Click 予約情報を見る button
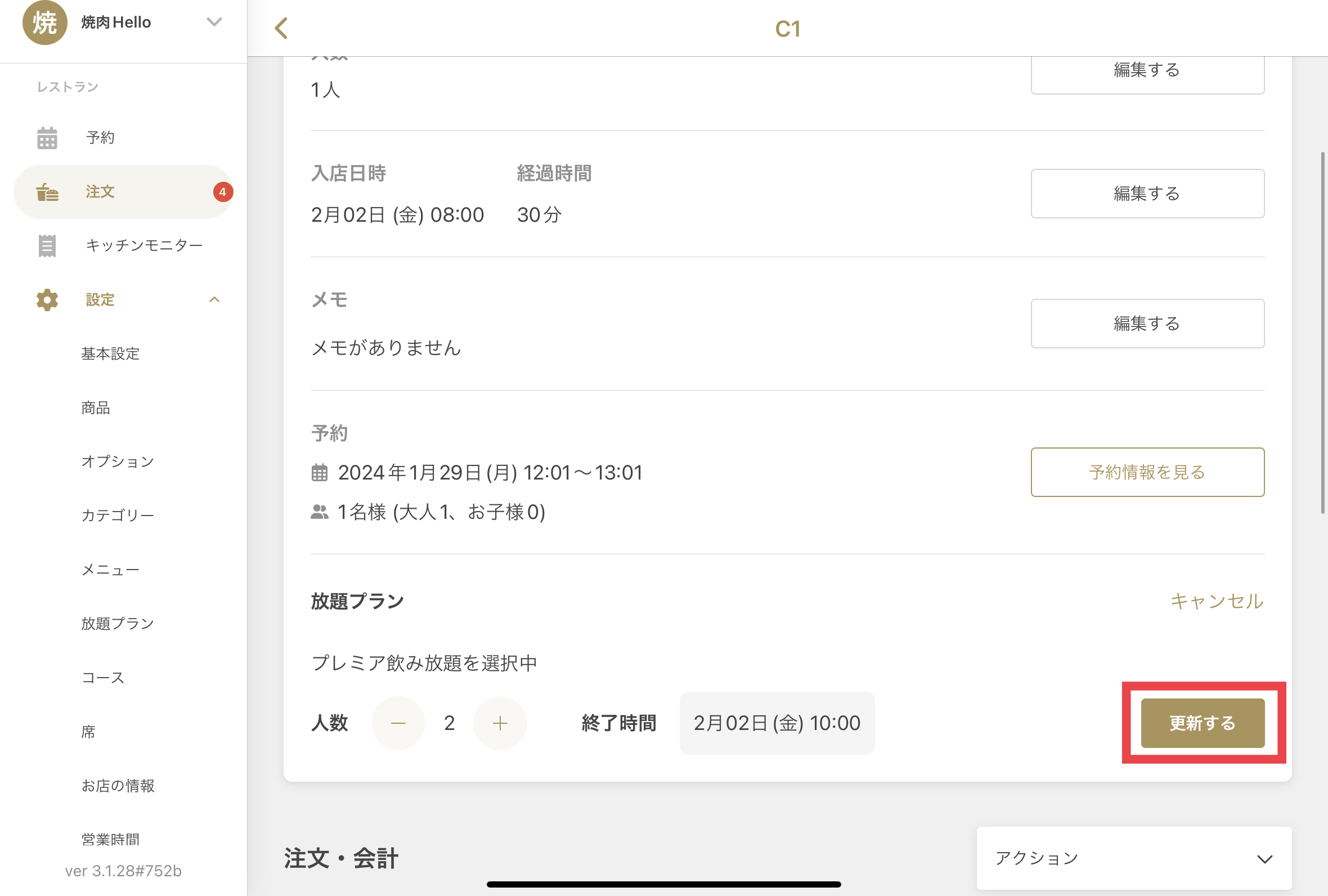Screen dimensions: 1328x896 pyautogui.click(x=1147, y=472)
